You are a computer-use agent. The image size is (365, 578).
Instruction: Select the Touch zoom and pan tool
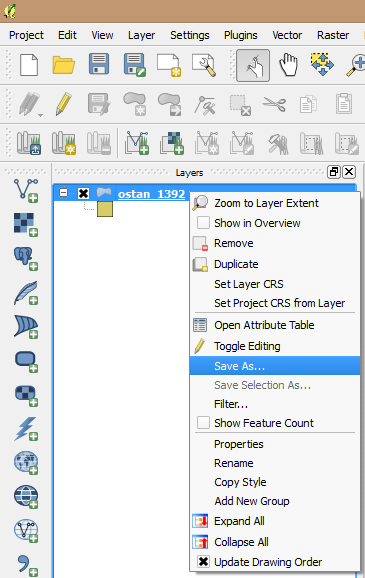tap(253, 65)
